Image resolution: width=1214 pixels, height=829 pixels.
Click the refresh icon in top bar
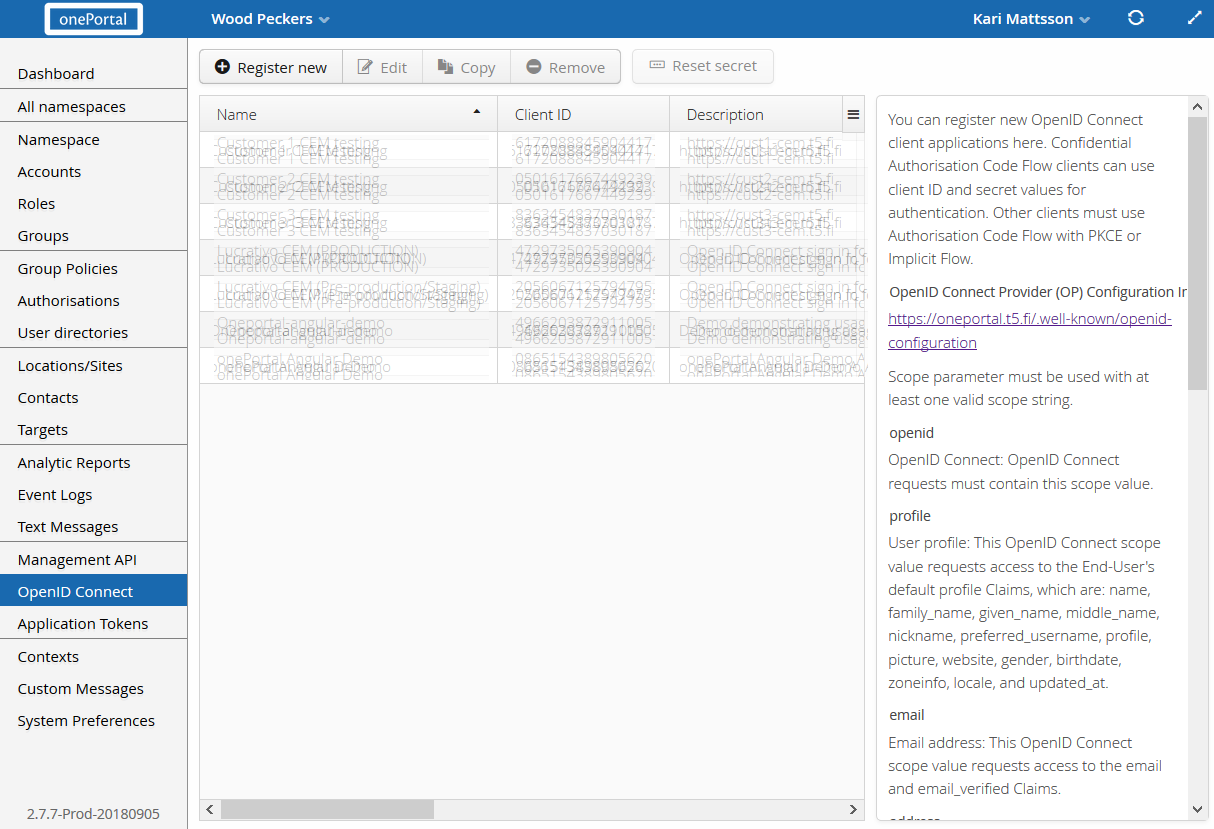(x=1135, y=18)
